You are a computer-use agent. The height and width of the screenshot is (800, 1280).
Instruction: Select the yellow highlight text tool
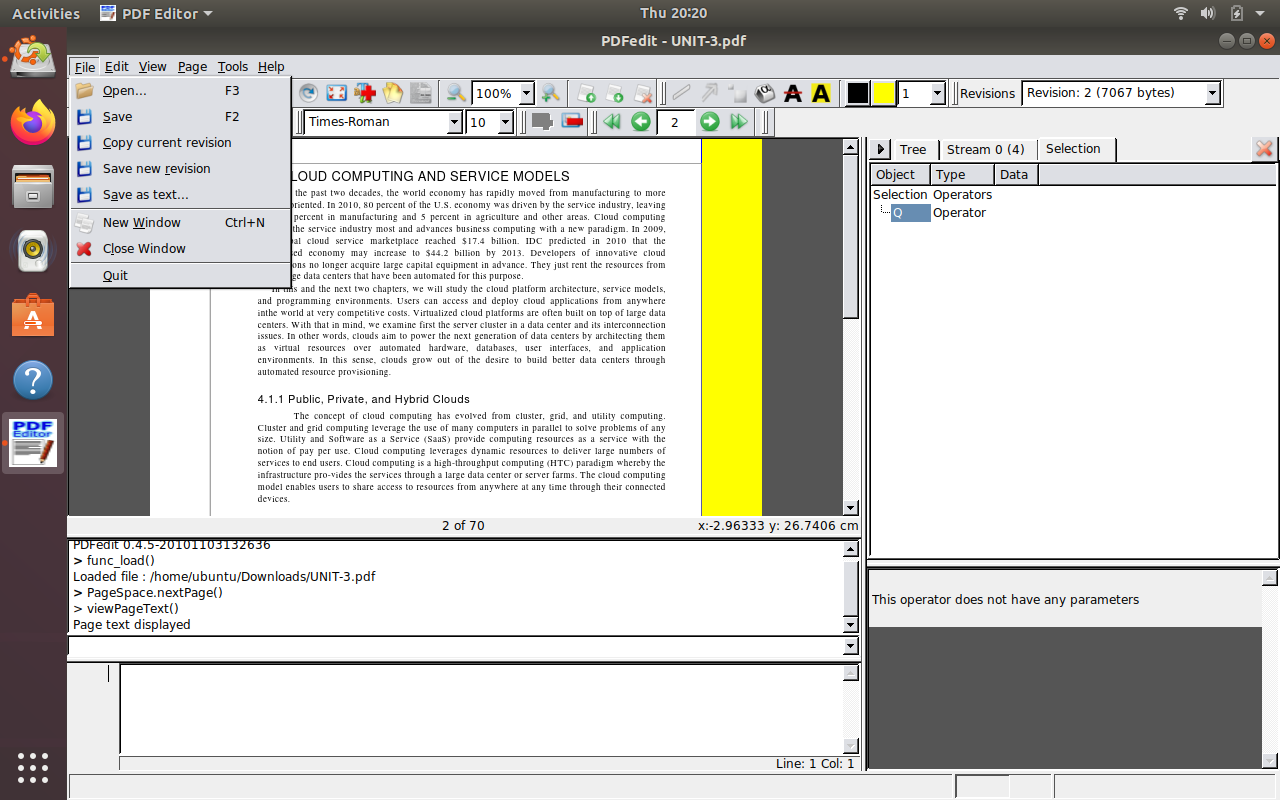[x=820, y=93]
